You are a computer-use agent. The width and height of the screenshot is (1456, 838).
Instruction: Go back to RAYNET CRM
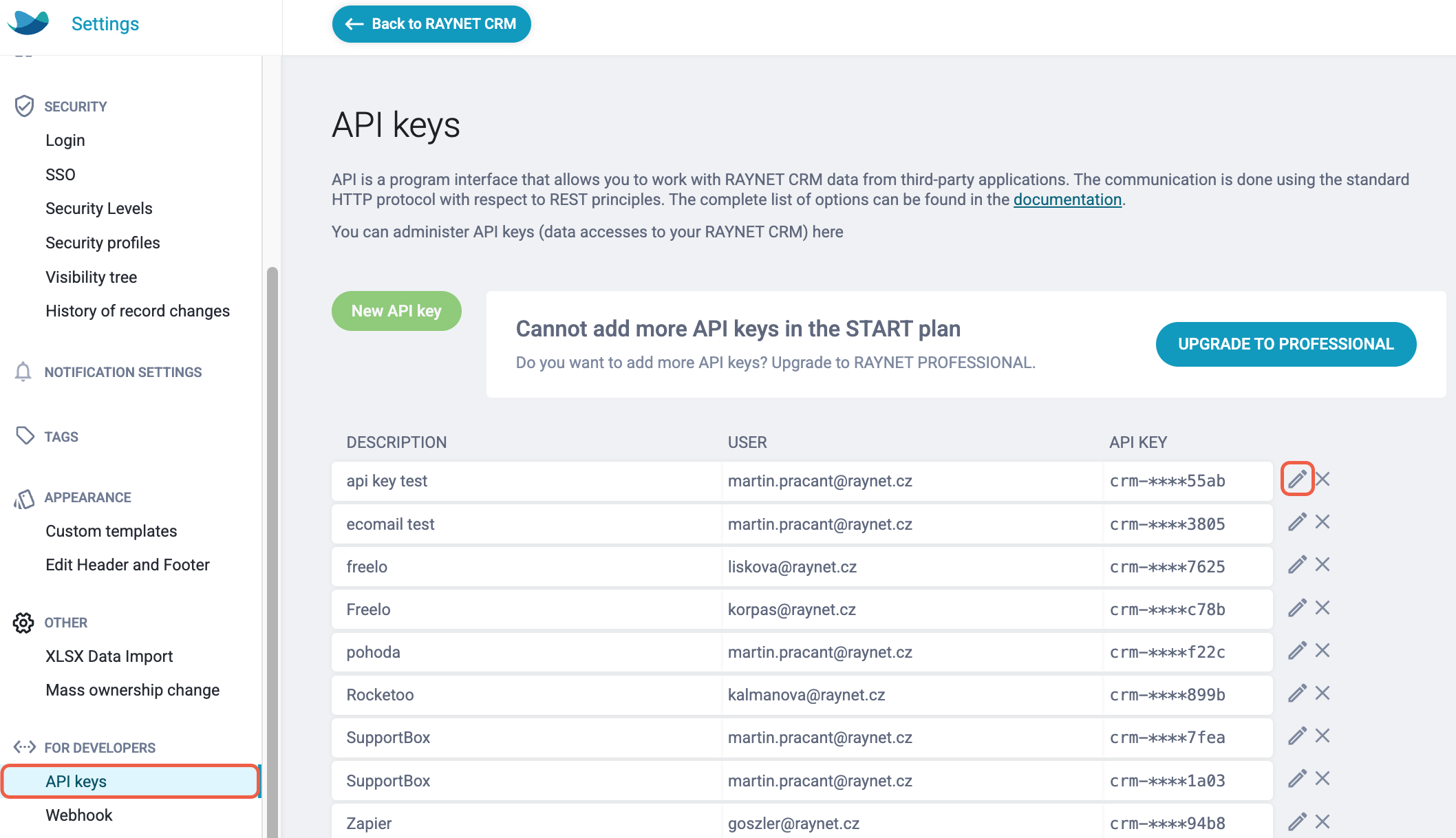[x=431, y=24]
